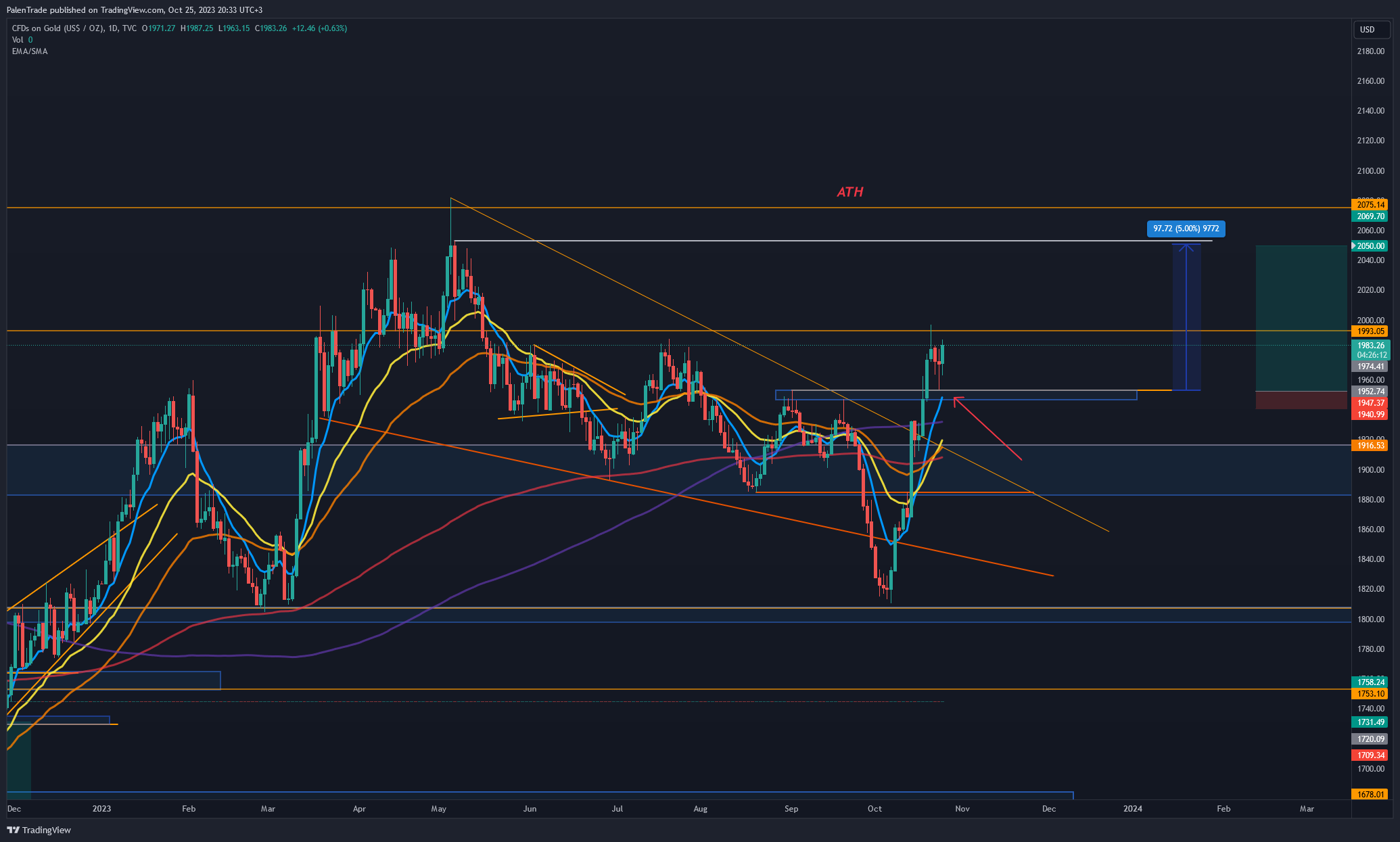1400x842 pixels.
Task: Click the PalenTrade published header text
Action: tap(135, 10)
